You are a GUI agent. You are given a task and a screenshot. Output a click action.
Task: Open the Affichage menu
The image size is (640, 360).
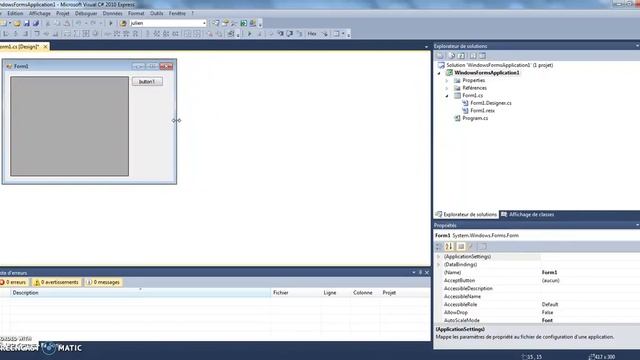tap(40, 13)
